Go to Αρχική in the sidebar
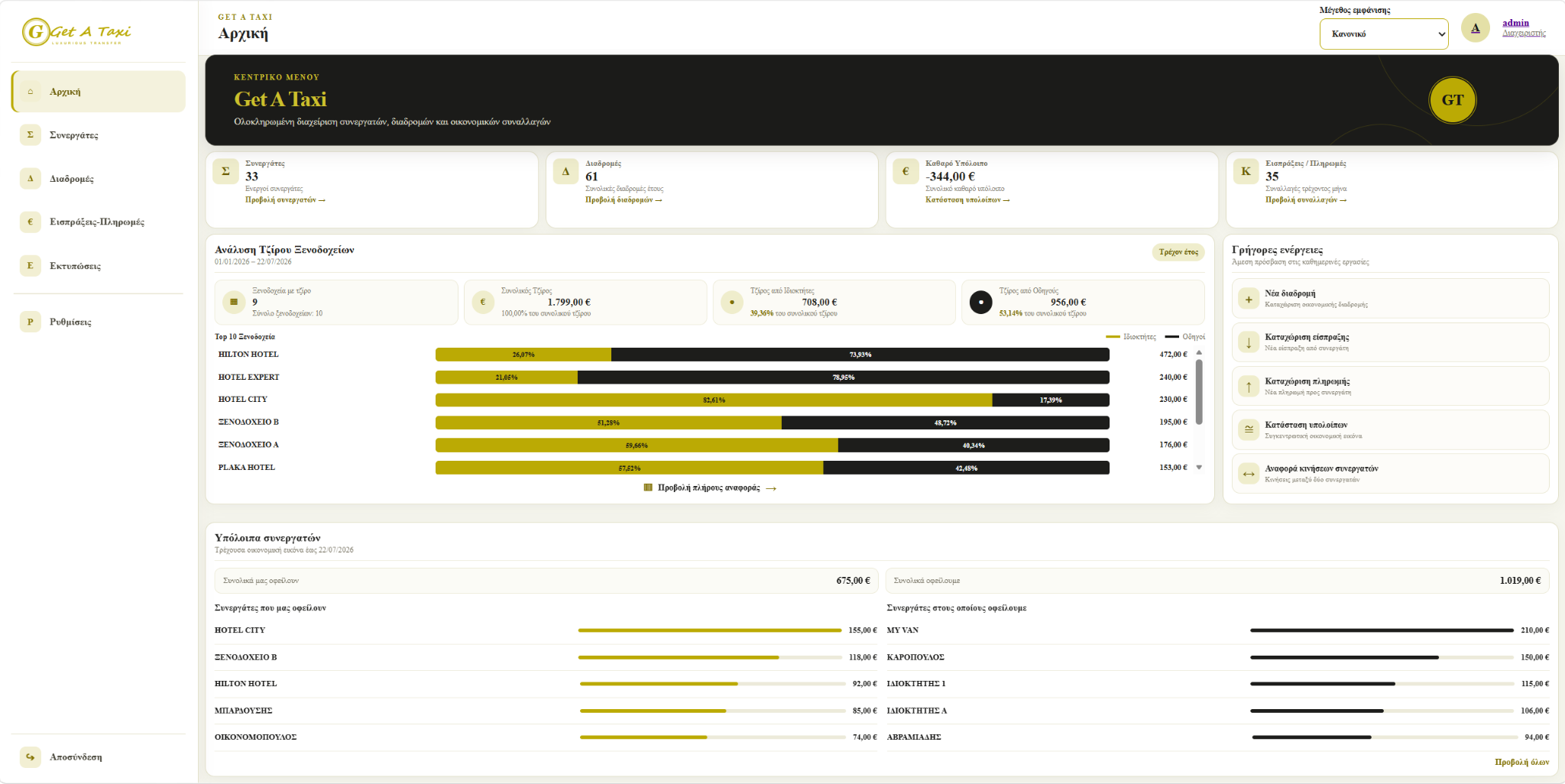This screenshot has height=784, width=1565. pos(99,92)
